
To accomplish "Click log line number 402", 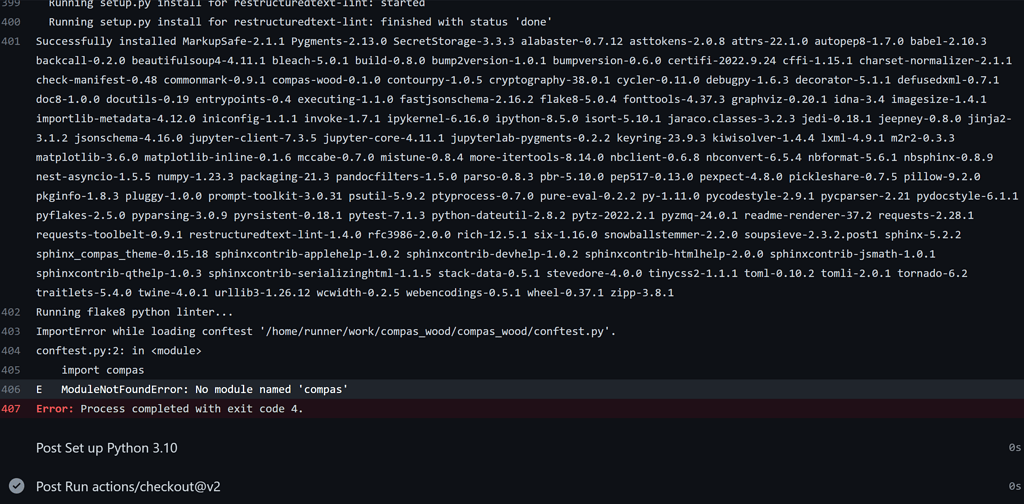I will tap(11, 312).
